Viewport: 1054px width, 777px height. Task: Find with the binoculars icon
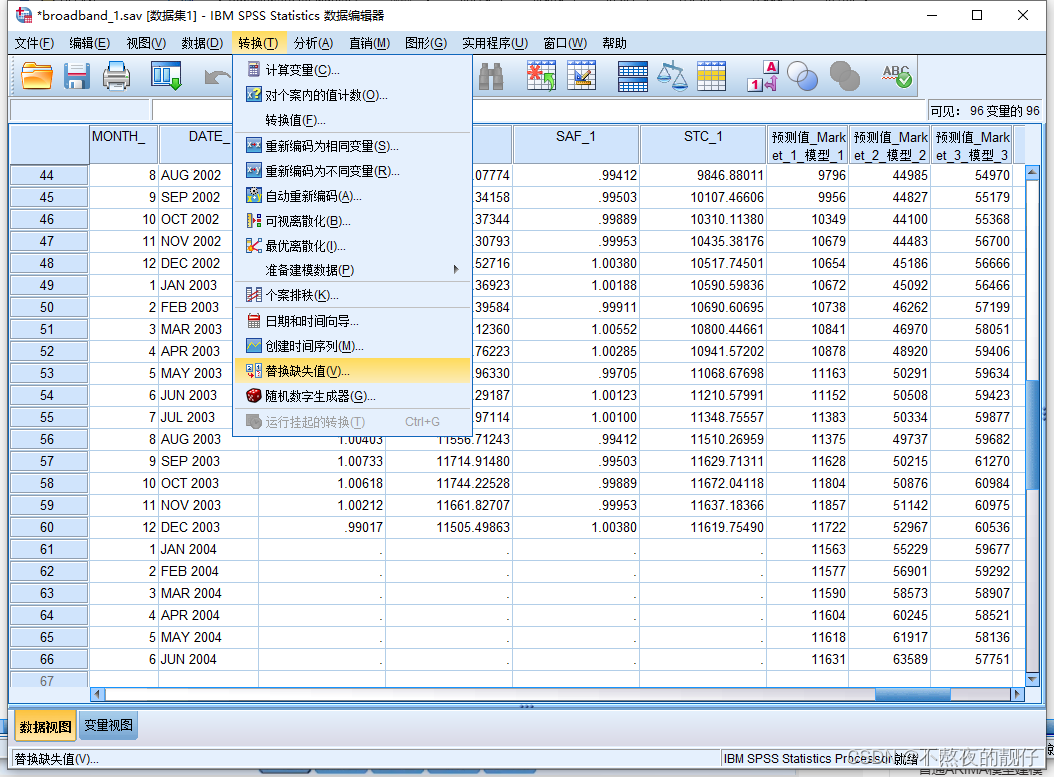(491, 76)
